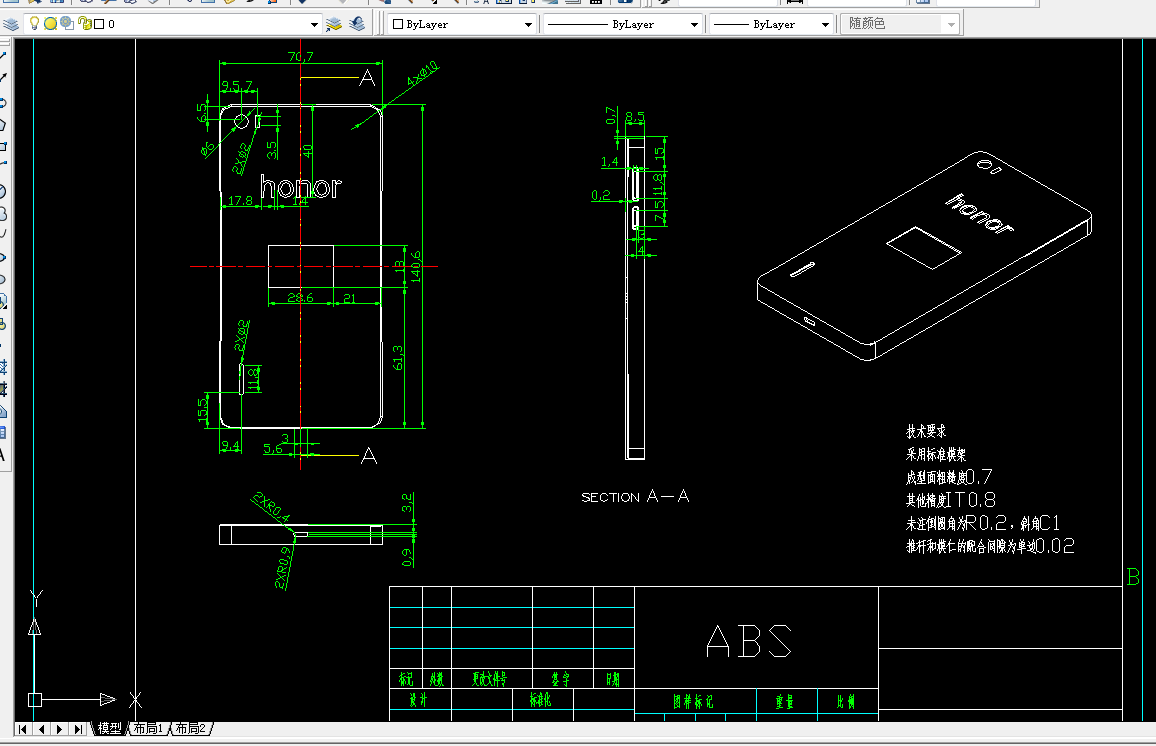Click the Layer Previous icon
The width and height of the screenshot is (1156, 746).
[x=358, y=24]
